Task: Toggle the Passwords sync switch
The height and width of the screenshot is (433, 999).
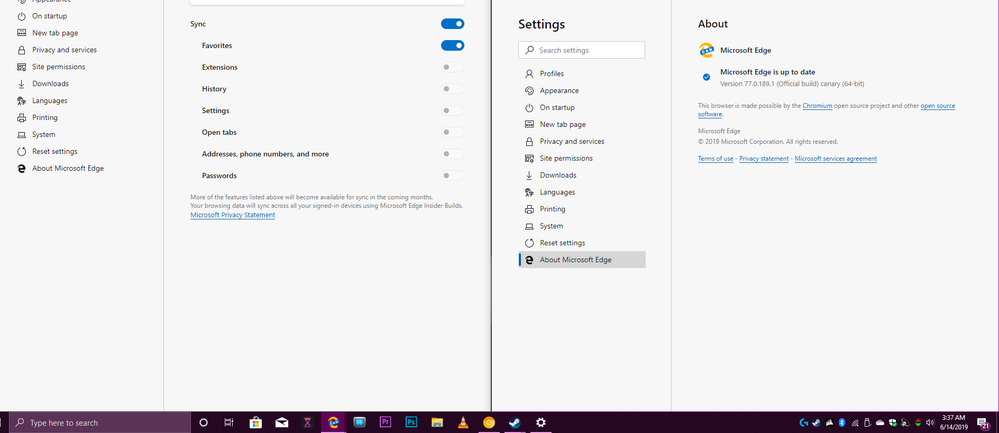Action: [452, 175]
